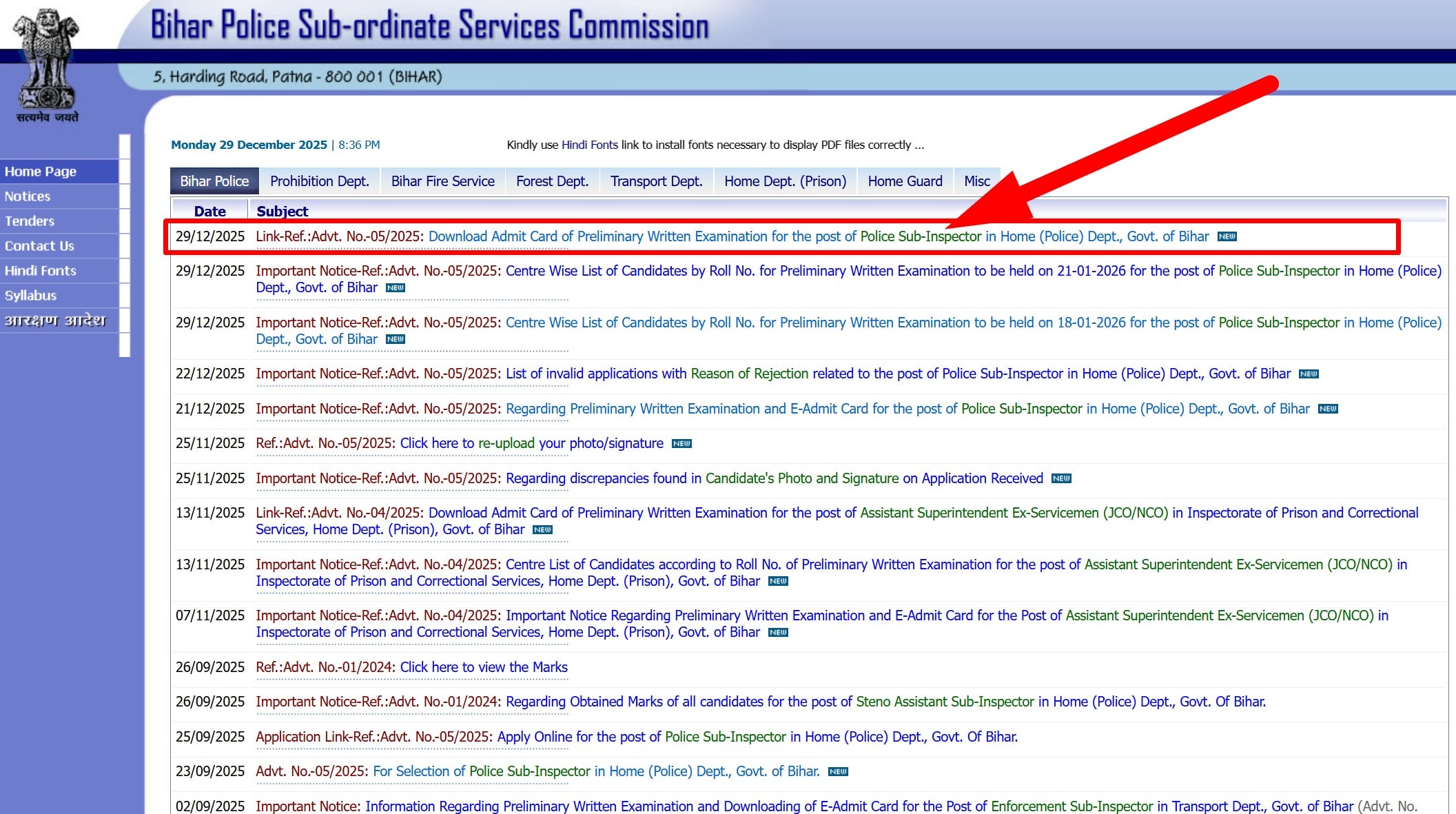Open the Prohibition Dept. tab
1456x814 pixels.
click(319, 181)
